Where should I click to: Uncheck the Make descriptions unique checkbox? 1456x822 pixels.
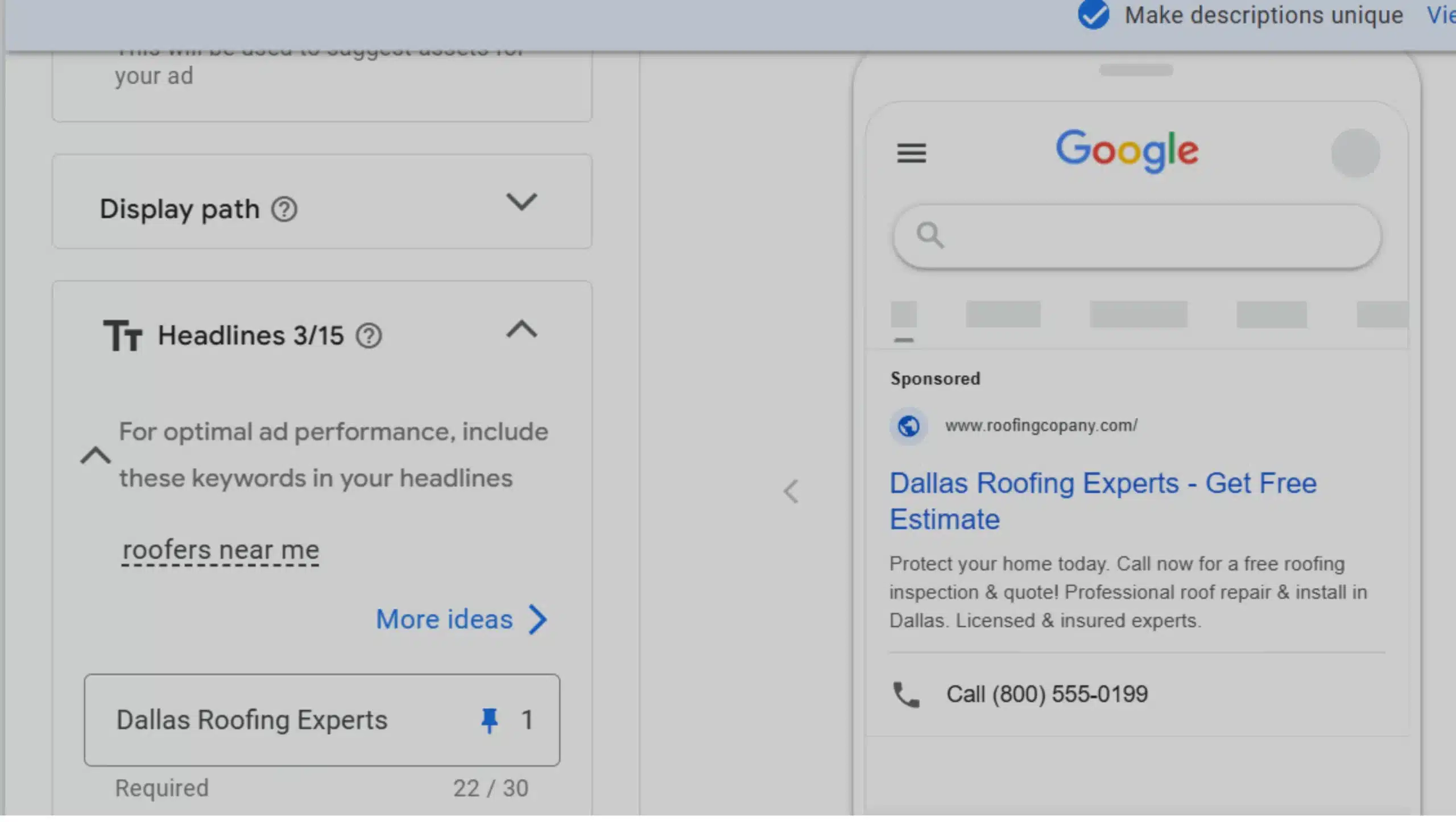click(x=1093, y=15)
